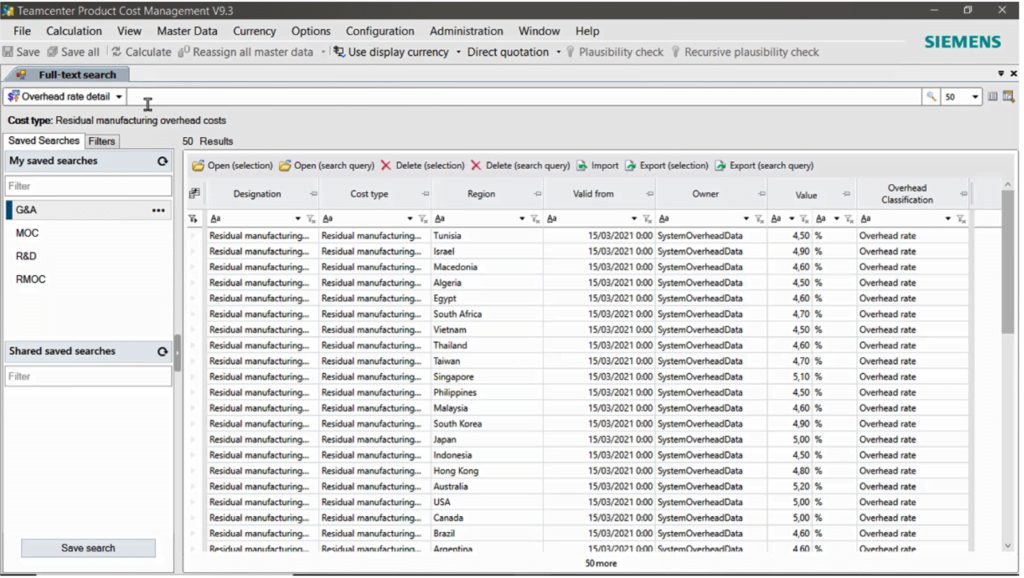Screen dimensions: 1024x578
Task: Open Cost type column filter dropdown
Action: [x=409, y=219]
